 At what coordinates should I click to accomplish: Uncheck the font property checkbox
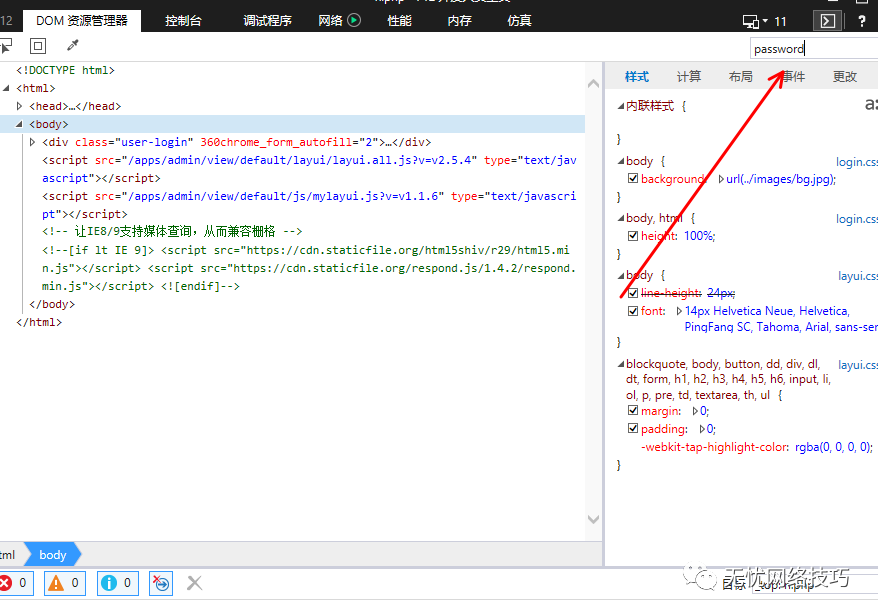pyautogui.click(x=633, y=311)
